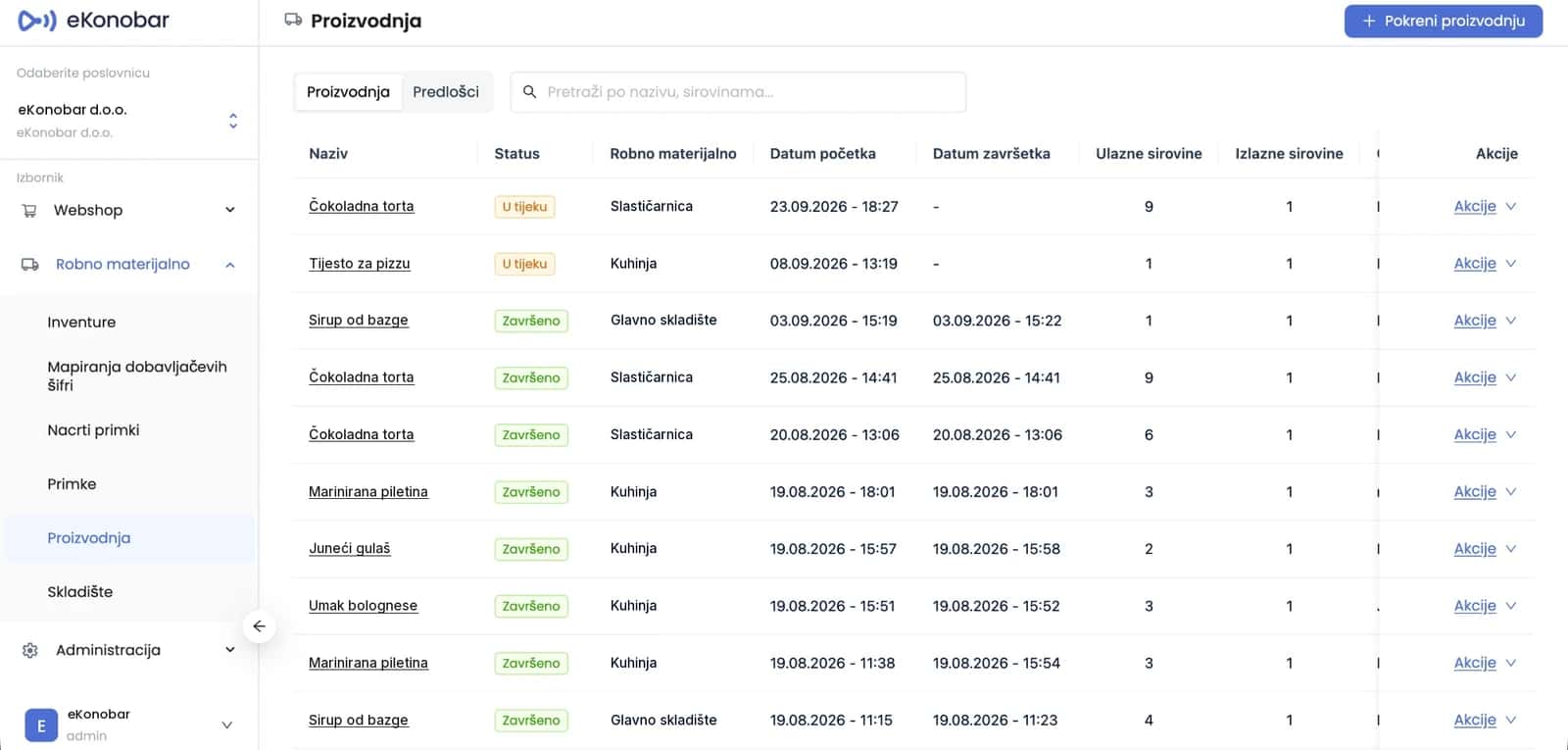Open Primke in the sidebar
1568x750 pixels.
coord(72,484)
